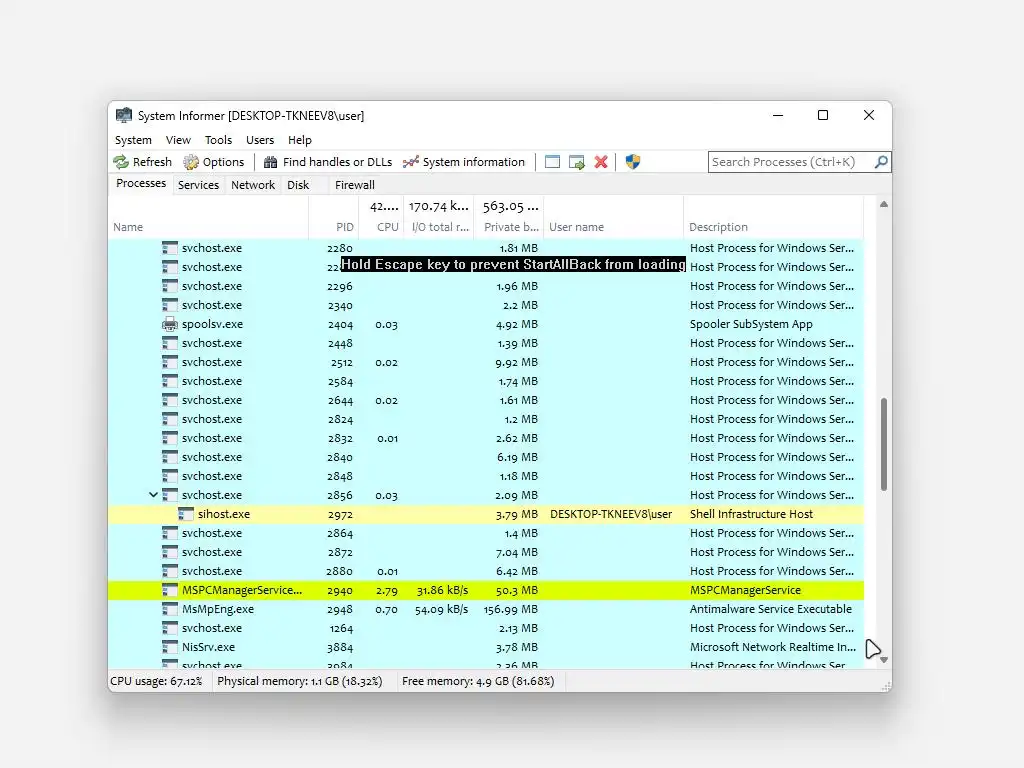This screenshot has height=768, width=1024.
Task: Sort by the Description column header
Action: click(x=773, y=227)
